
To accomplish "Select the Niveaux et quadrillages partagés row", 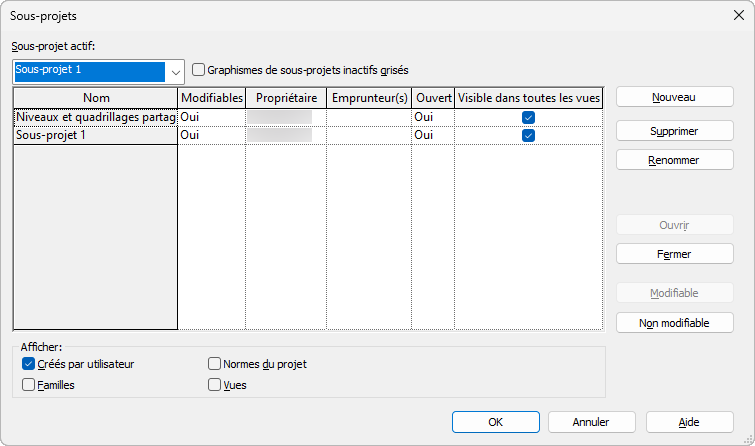I will (95, 118).
